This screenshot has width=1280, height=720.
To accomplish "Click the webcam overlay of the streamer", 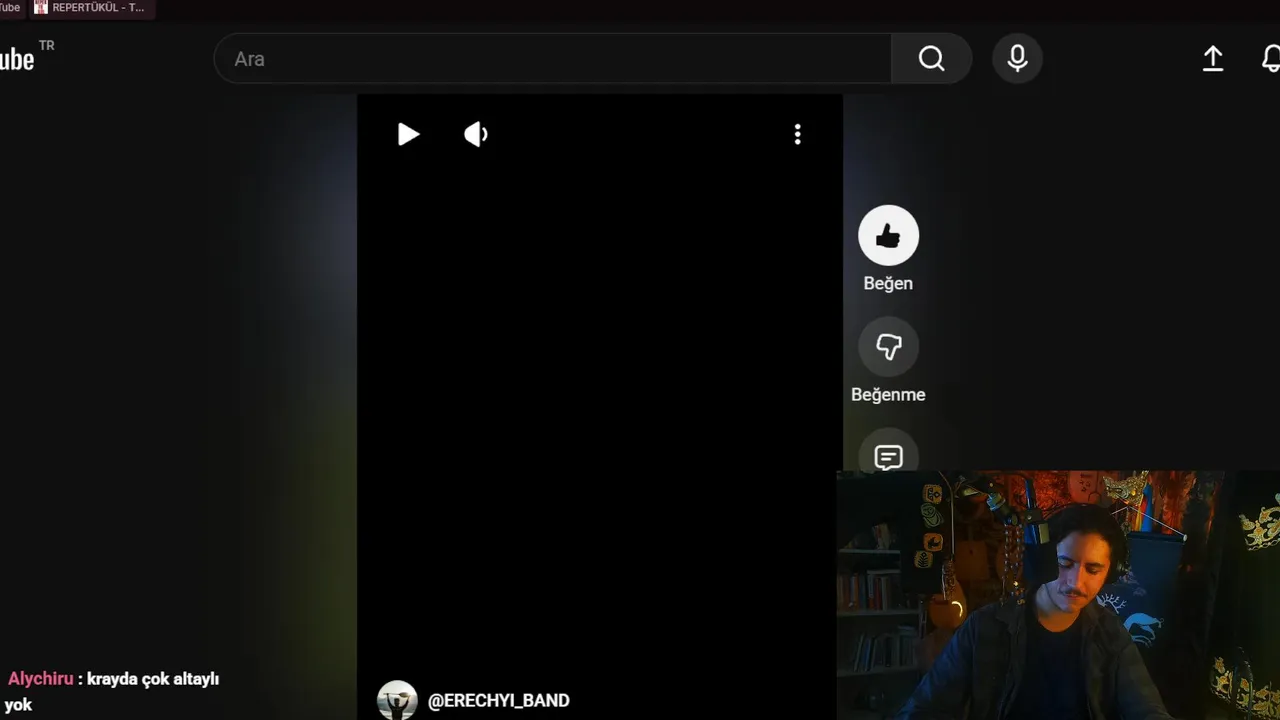I will 1058,595.
